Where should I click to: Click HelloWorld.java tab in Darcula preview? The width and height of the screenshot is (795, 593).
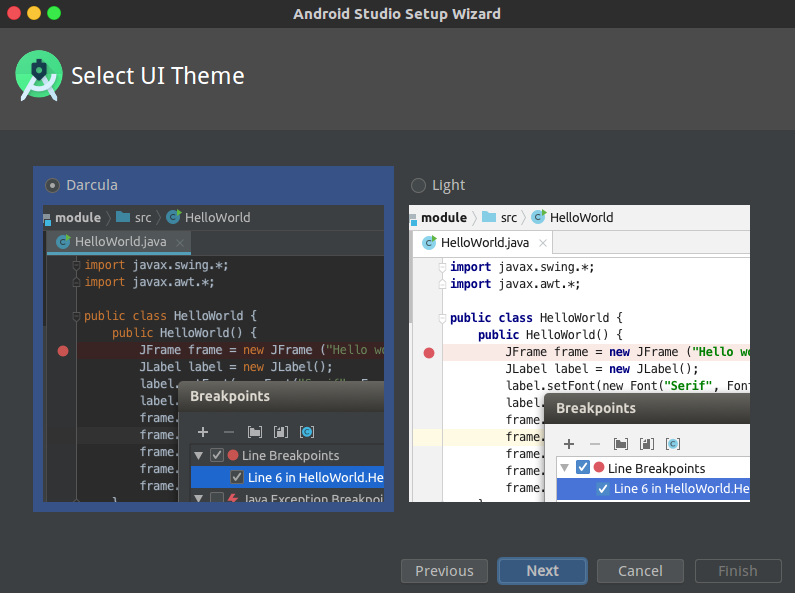(x=119, y=242)
